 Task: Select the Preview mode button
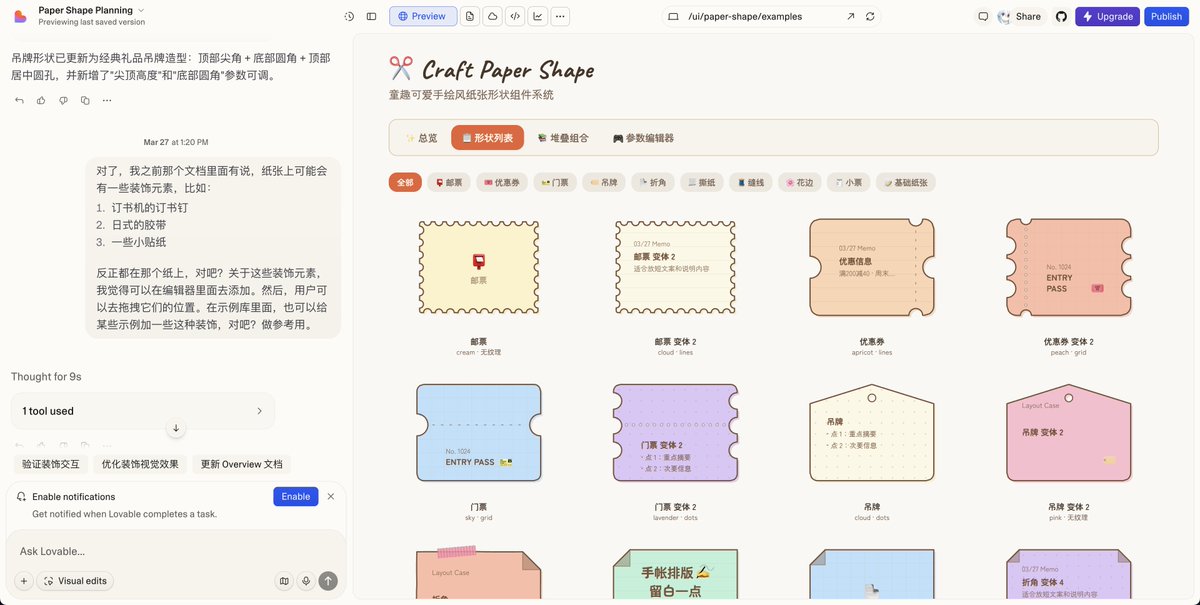pyautogui.click(x=423, y=16)
